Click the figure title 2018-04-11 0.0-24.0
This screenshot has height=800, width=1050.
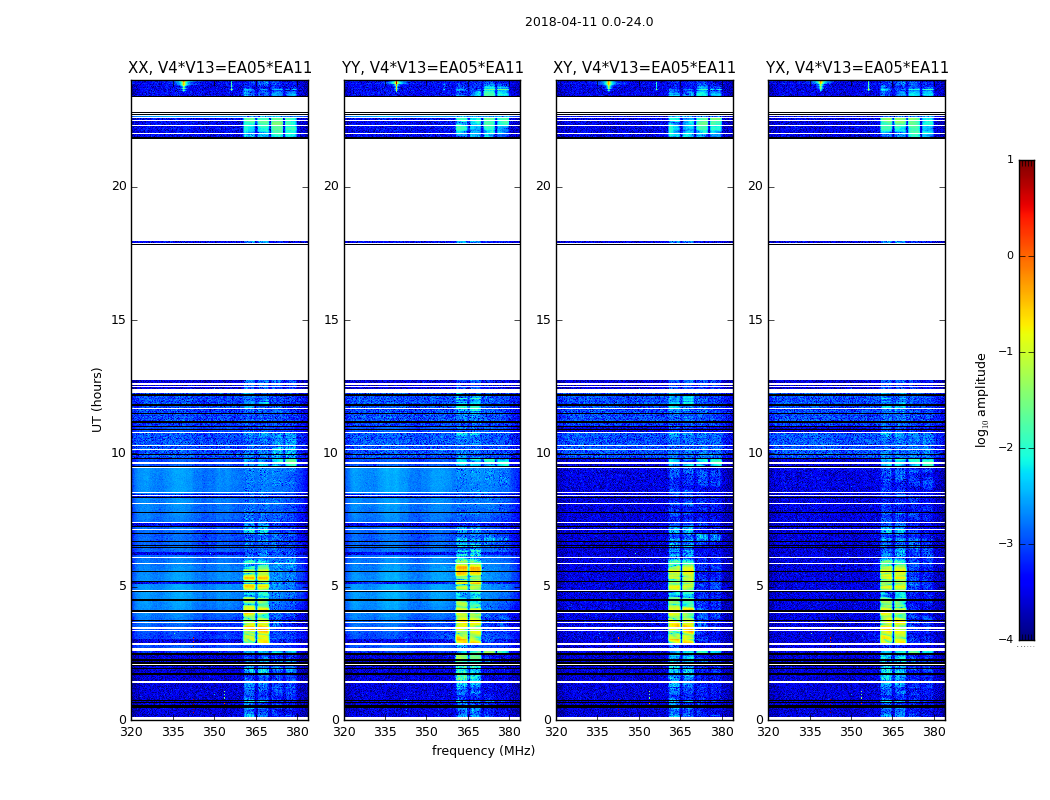[588, 22]
